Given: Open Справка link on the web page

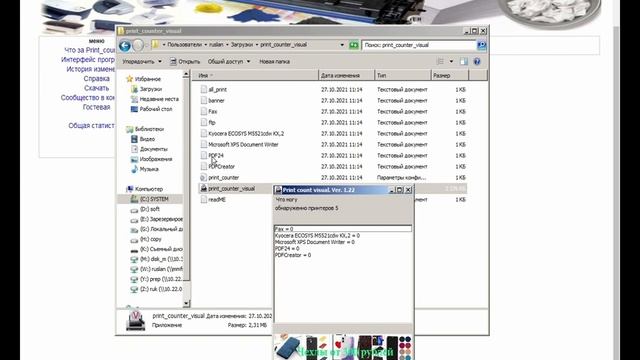Looking at the screenshot, I should pyautogui.click(x=96, y=78).
